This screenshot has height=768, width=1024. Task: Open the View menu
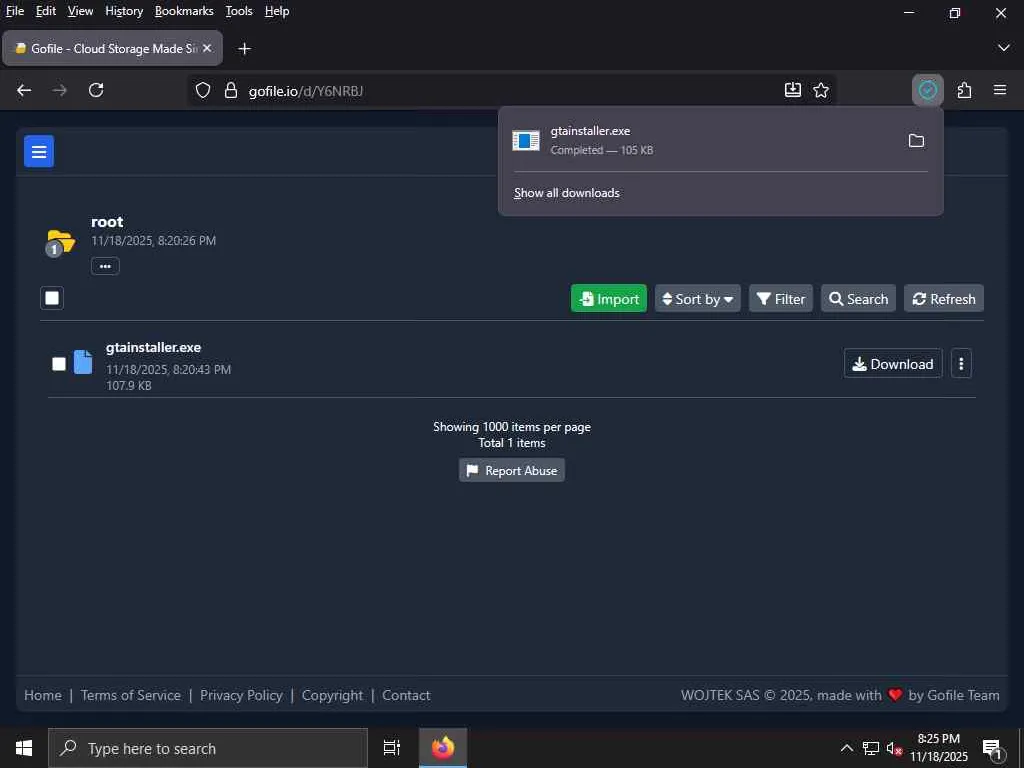click(x=80, y=11)
